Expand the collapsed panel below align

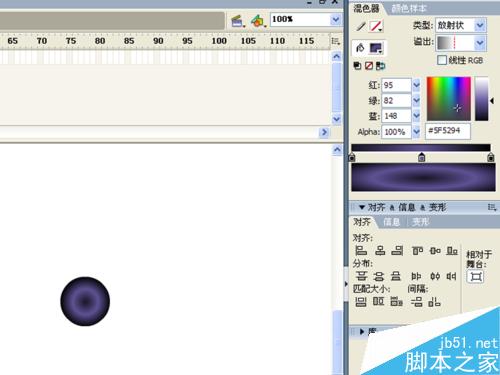362,331
